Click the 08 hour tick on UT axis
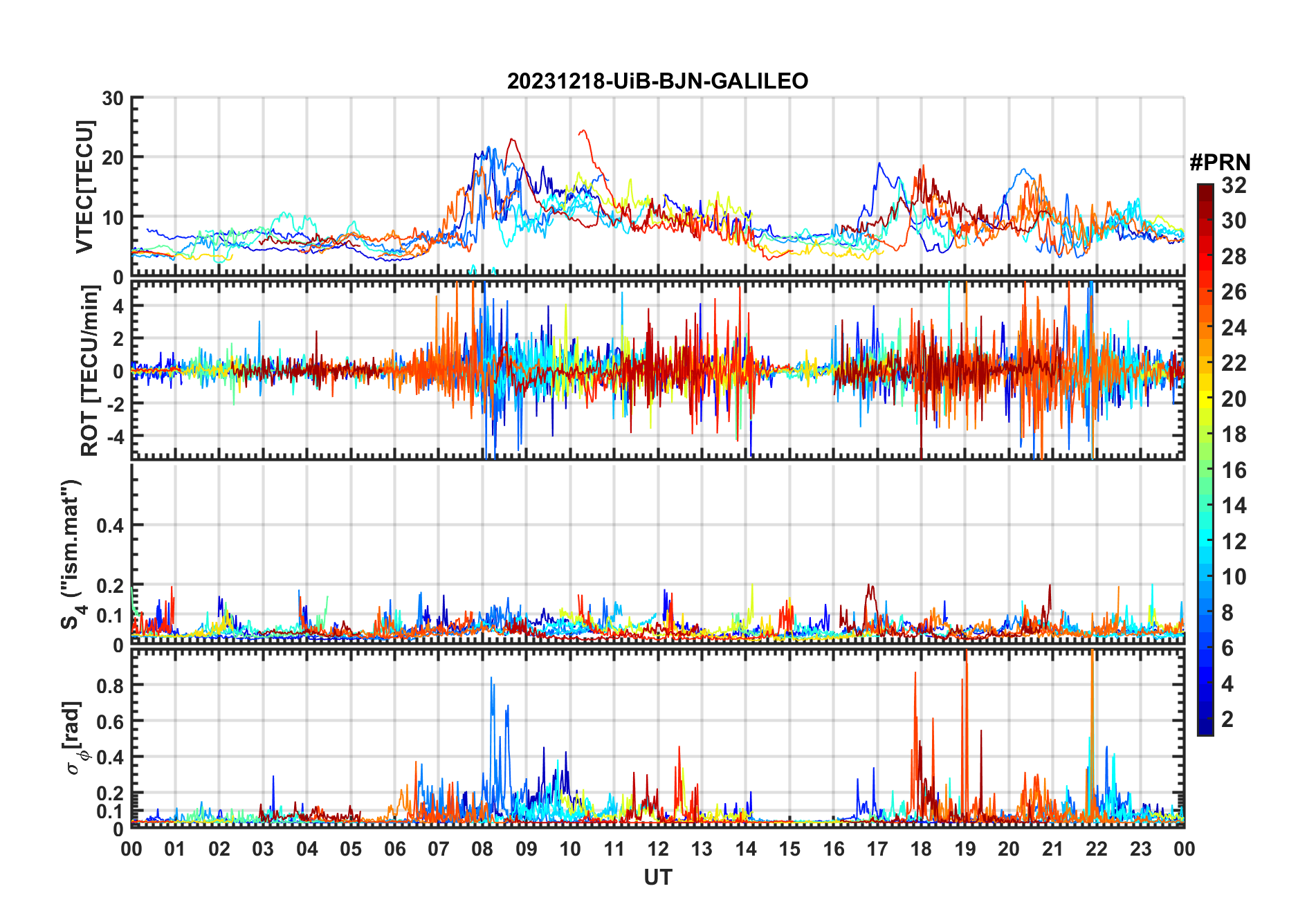This screenshot has width=1316, height=920. coord(482,849)
